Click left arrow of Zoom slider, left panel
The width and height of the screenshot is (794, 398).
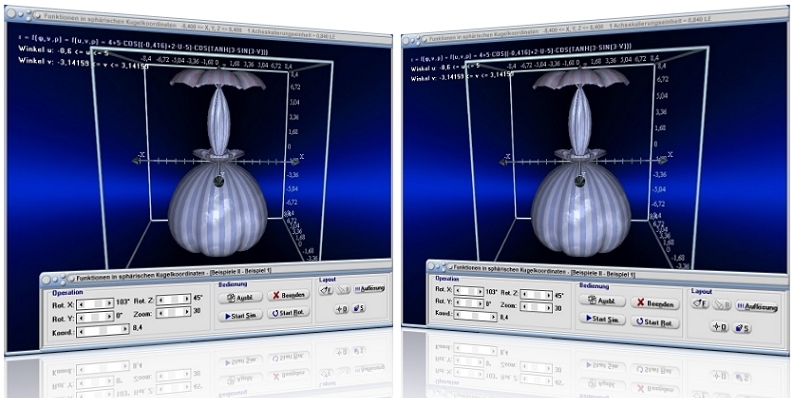(x=160, y=313)
